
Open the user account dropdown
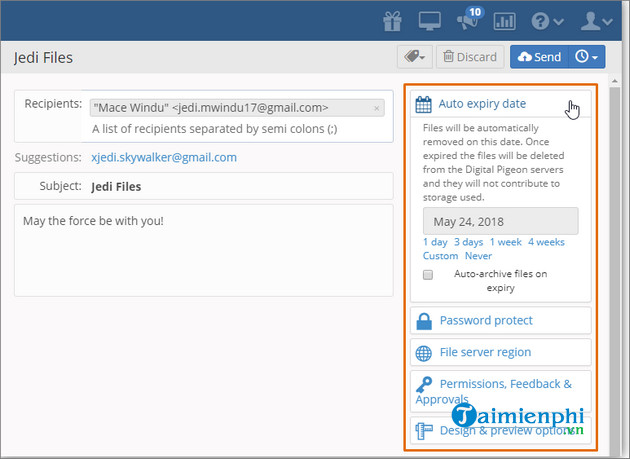pos(600,20)
